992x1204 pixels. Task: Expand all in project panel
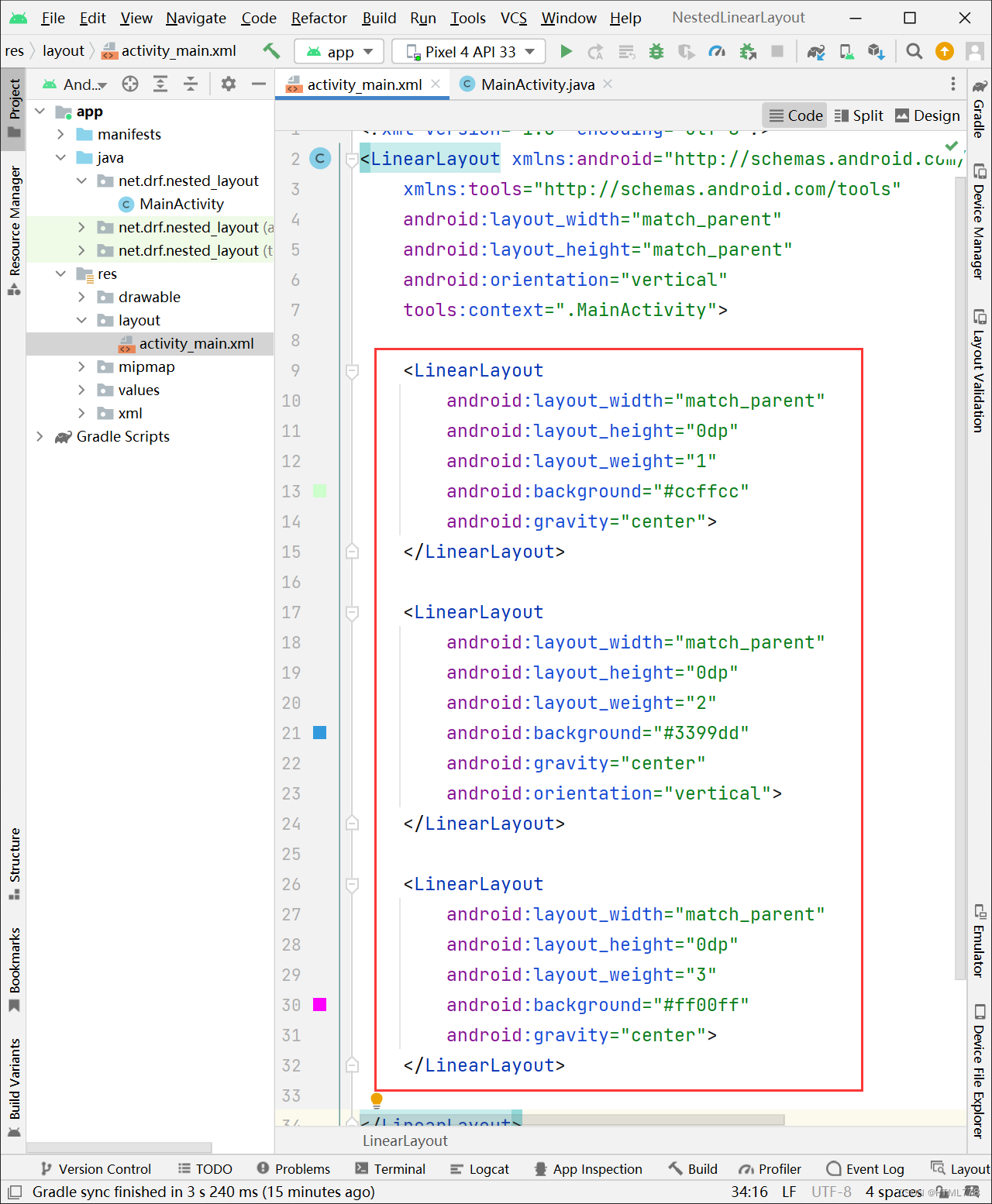pos(160,84)
